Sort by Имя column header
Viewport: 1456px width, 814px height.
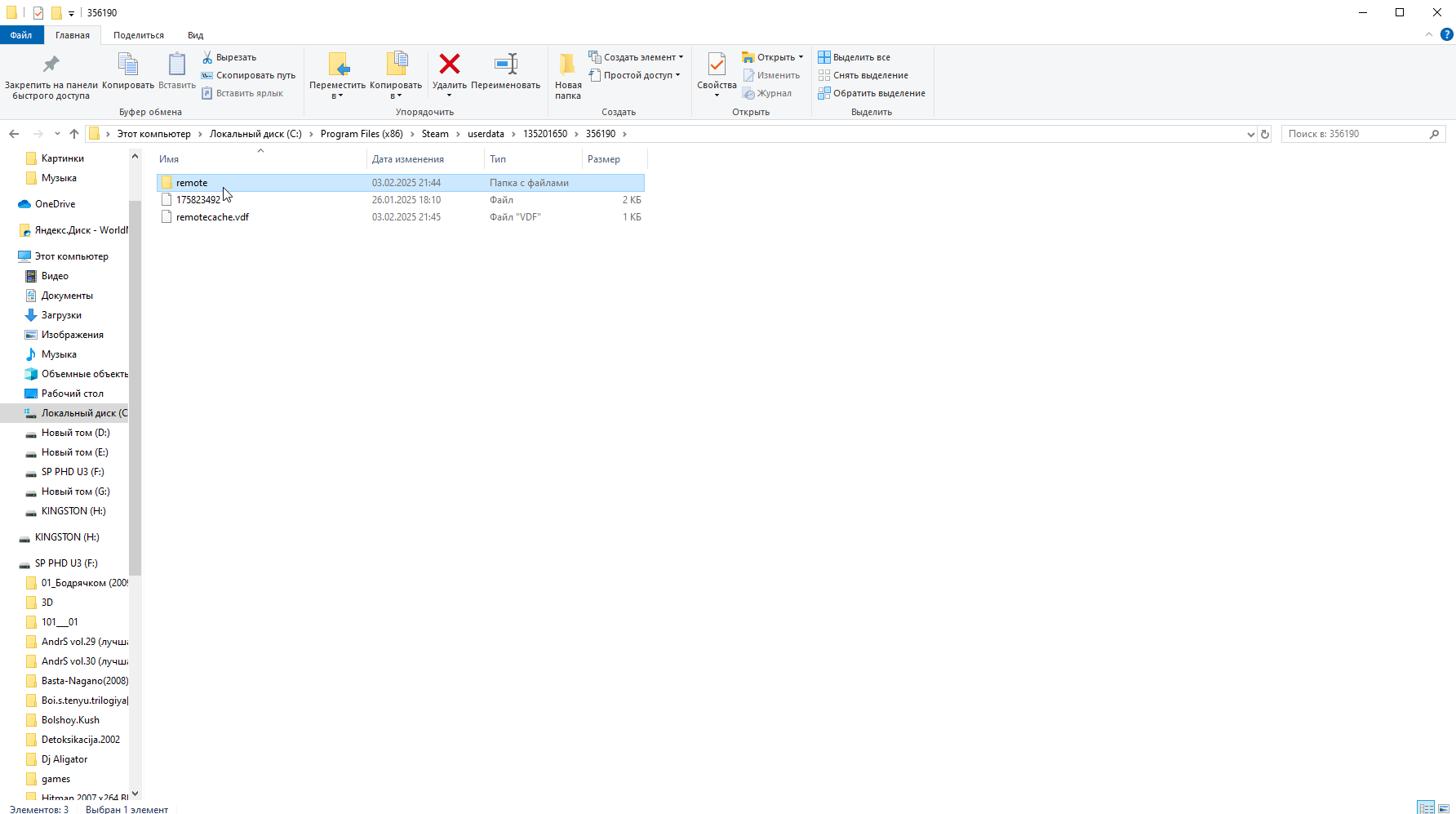pos(260,159)
